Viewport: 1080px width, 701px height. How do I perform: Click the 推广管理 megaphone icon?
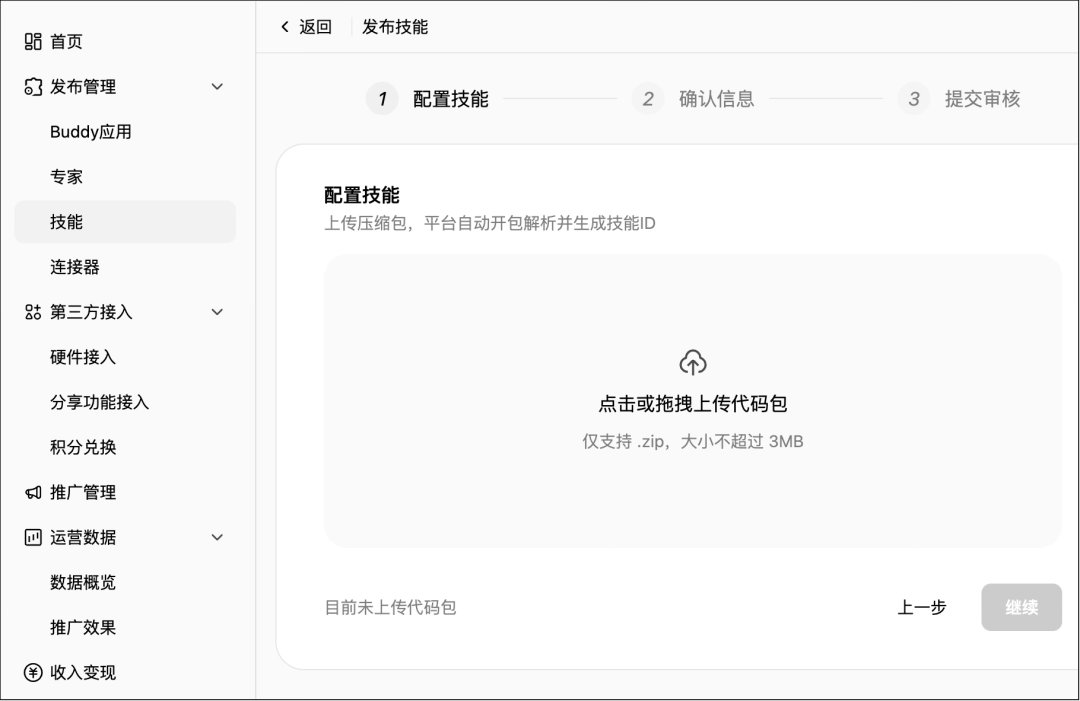(x=33, y=492)
